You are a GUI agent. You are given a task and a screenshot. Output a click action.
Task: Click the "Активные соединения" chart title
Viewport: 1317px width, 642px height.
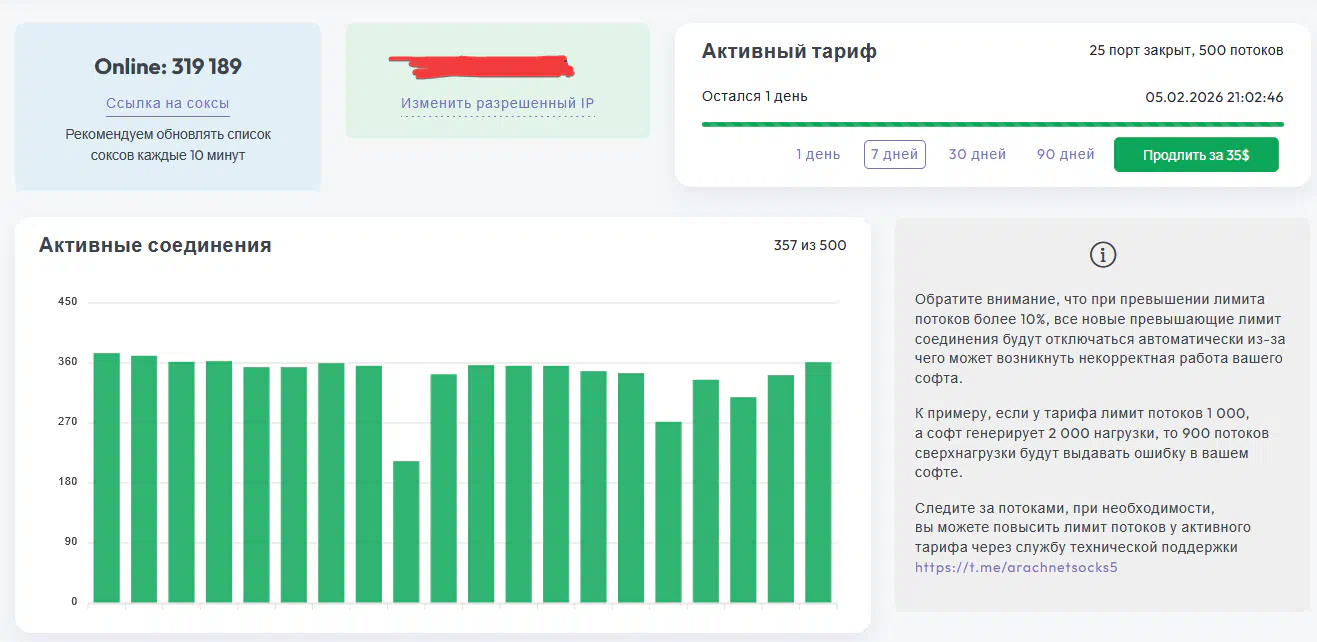click(x=155, y=245)
